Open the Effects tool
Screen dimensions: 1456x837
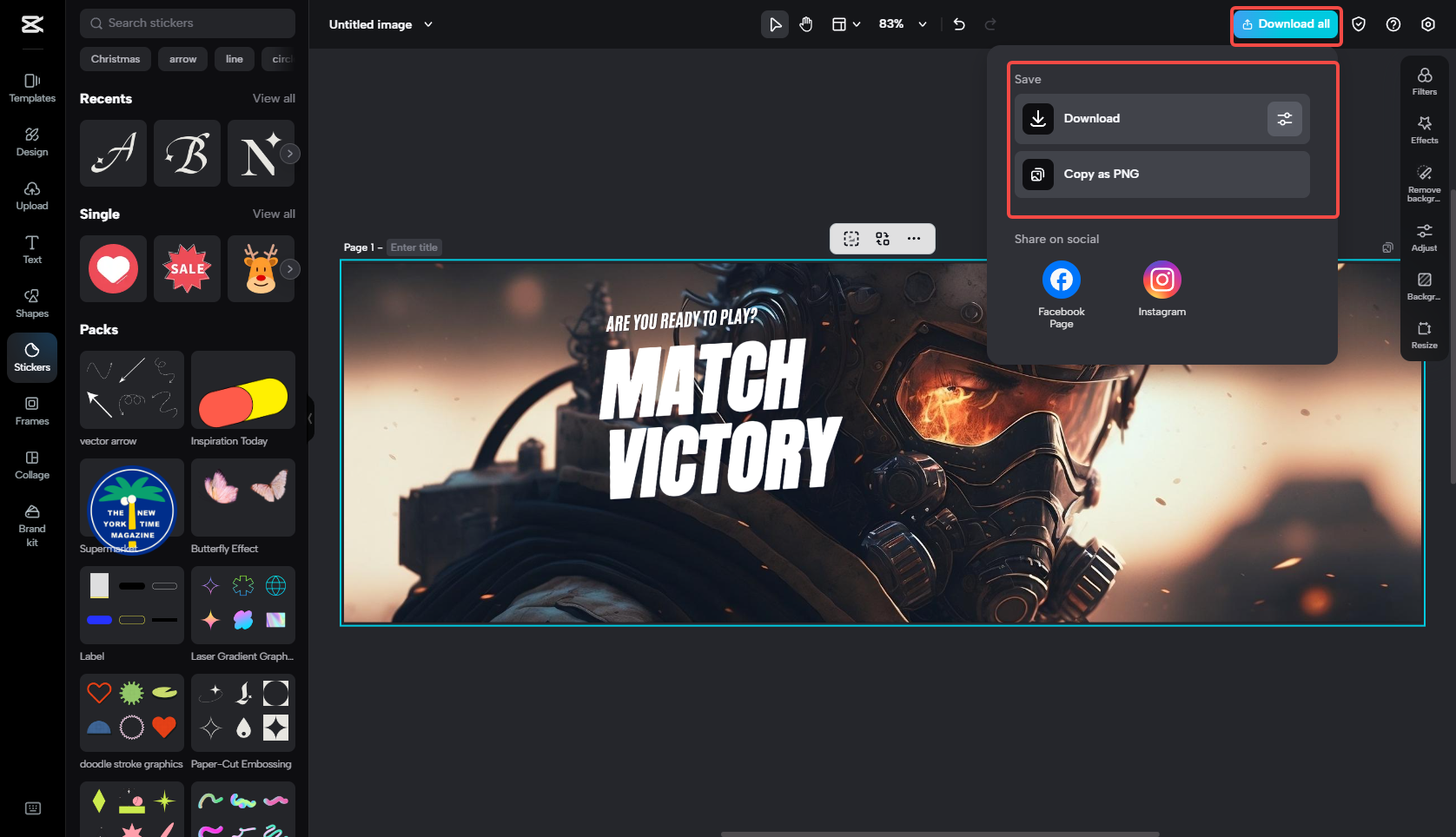coord(1425,130)
